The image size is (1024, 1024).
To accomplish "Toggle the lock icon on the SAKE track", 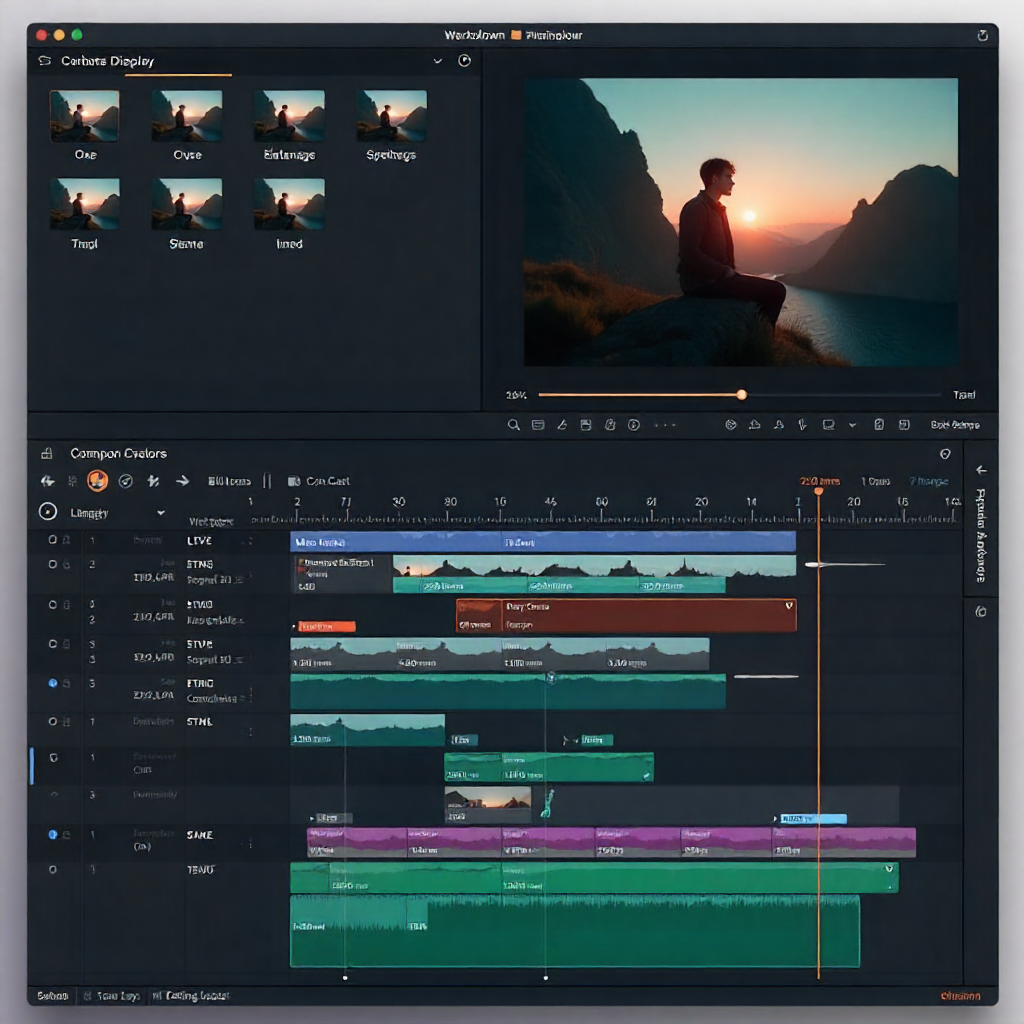I will [67, 835].
